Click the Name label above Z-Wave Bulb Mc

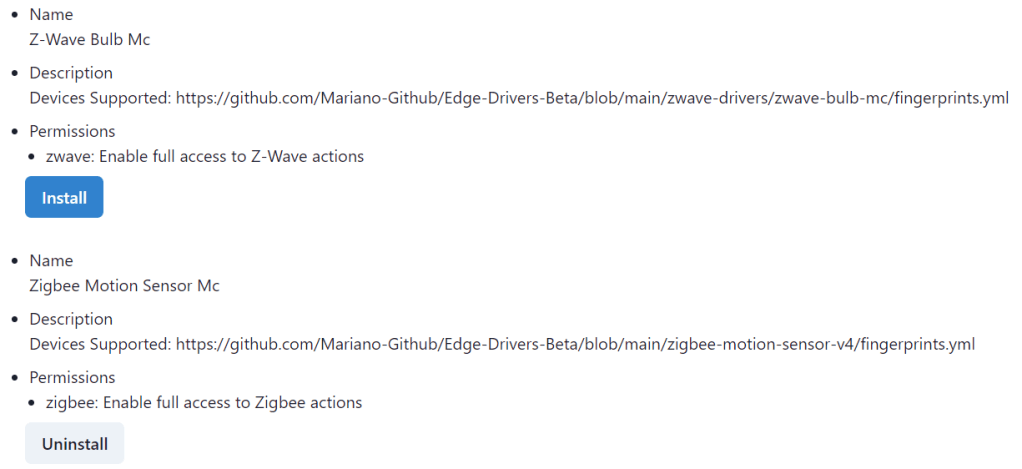[x=51, y=15]
